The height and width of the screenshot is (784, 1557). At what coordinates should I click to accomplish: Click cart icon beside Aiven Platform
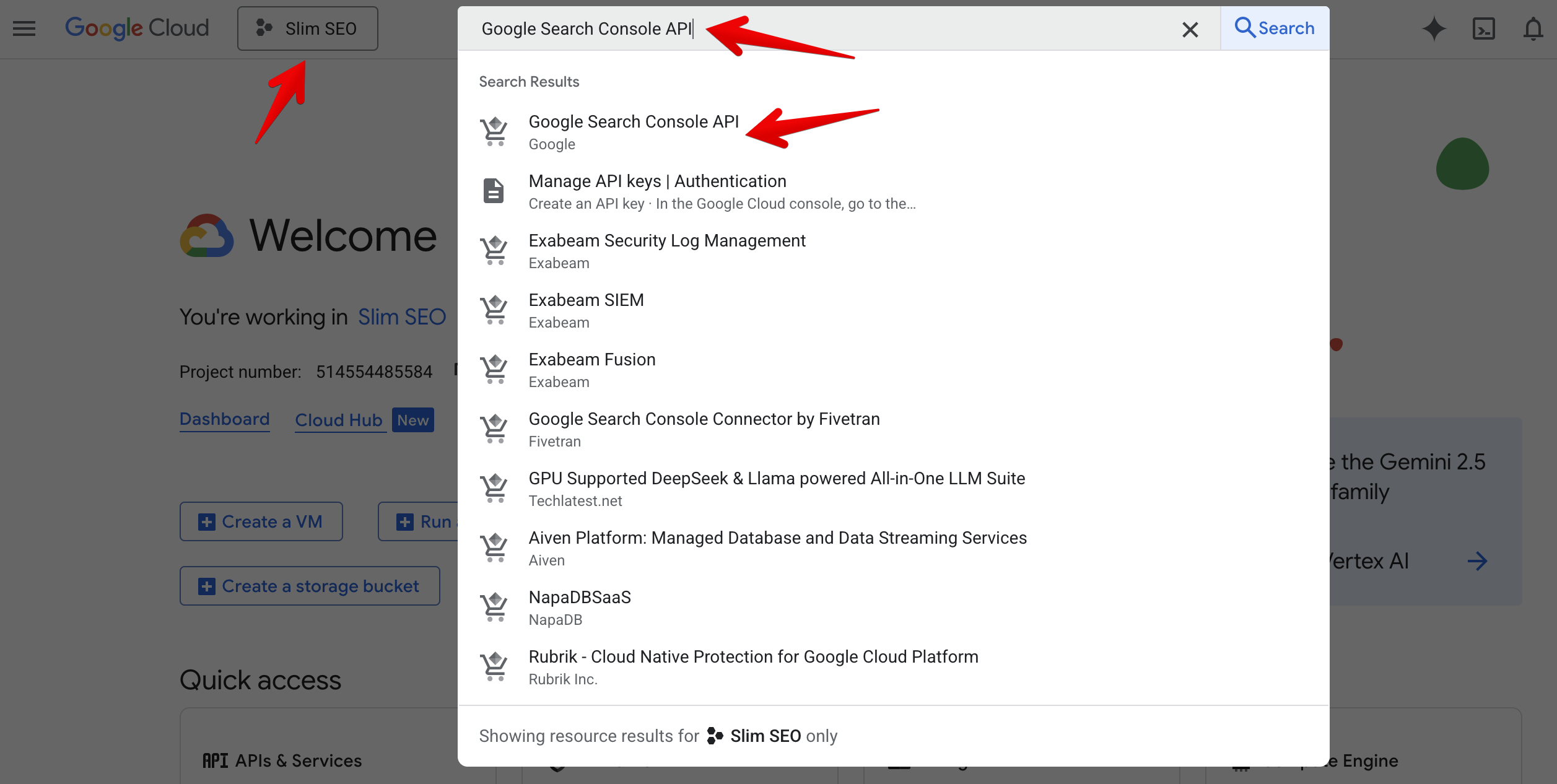[x=494, y=547]
